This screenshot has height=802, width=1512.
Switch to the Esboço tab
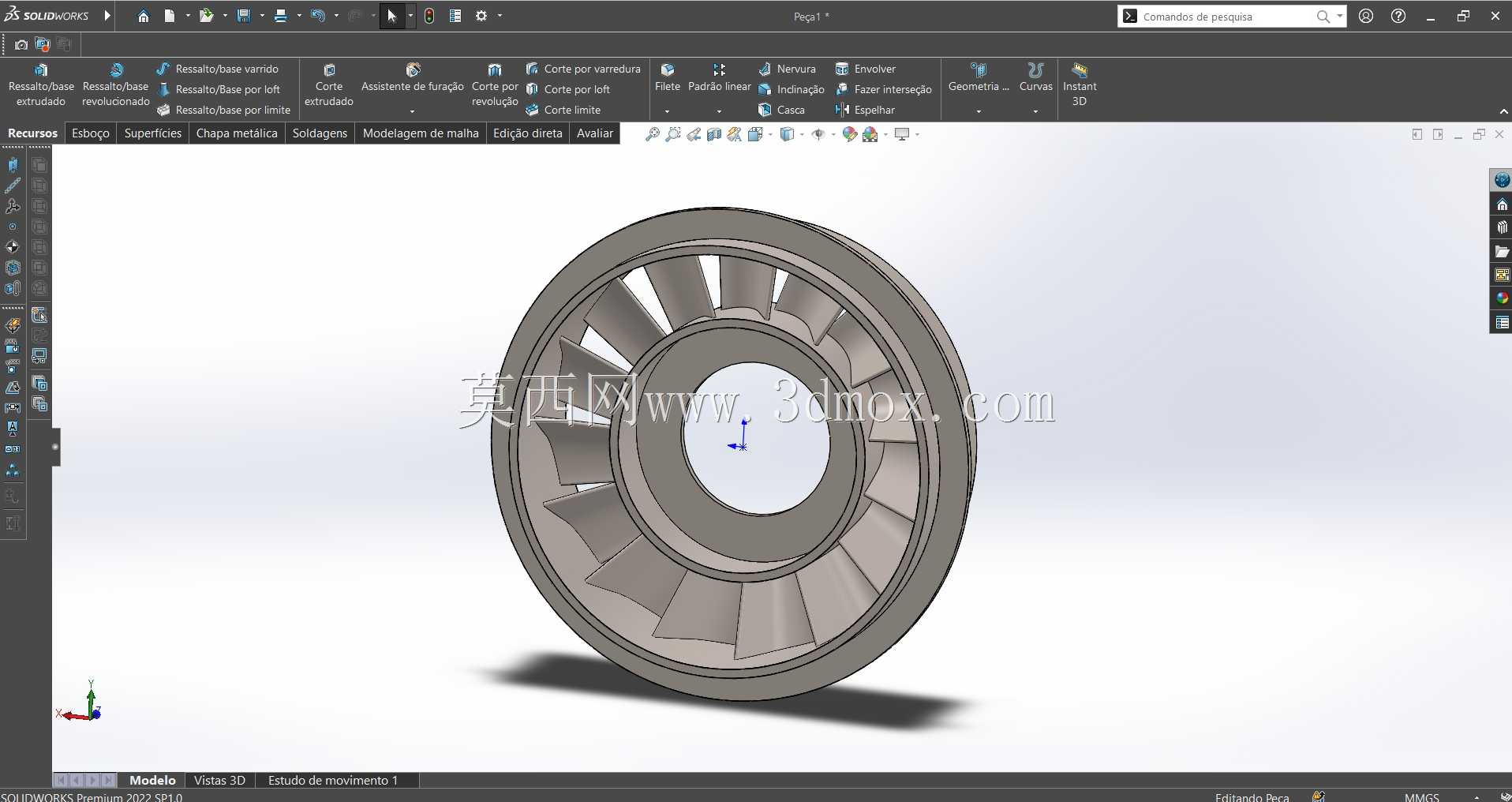[91, 133]
